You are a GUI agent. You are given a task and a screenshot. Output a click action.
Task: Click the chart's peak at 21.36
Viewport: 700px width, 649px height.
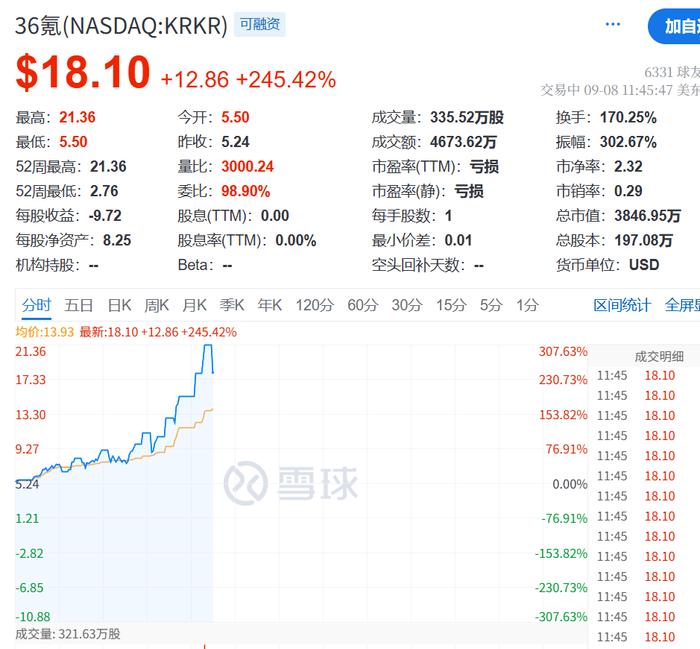pyautogui.click(x=208, y=345)
